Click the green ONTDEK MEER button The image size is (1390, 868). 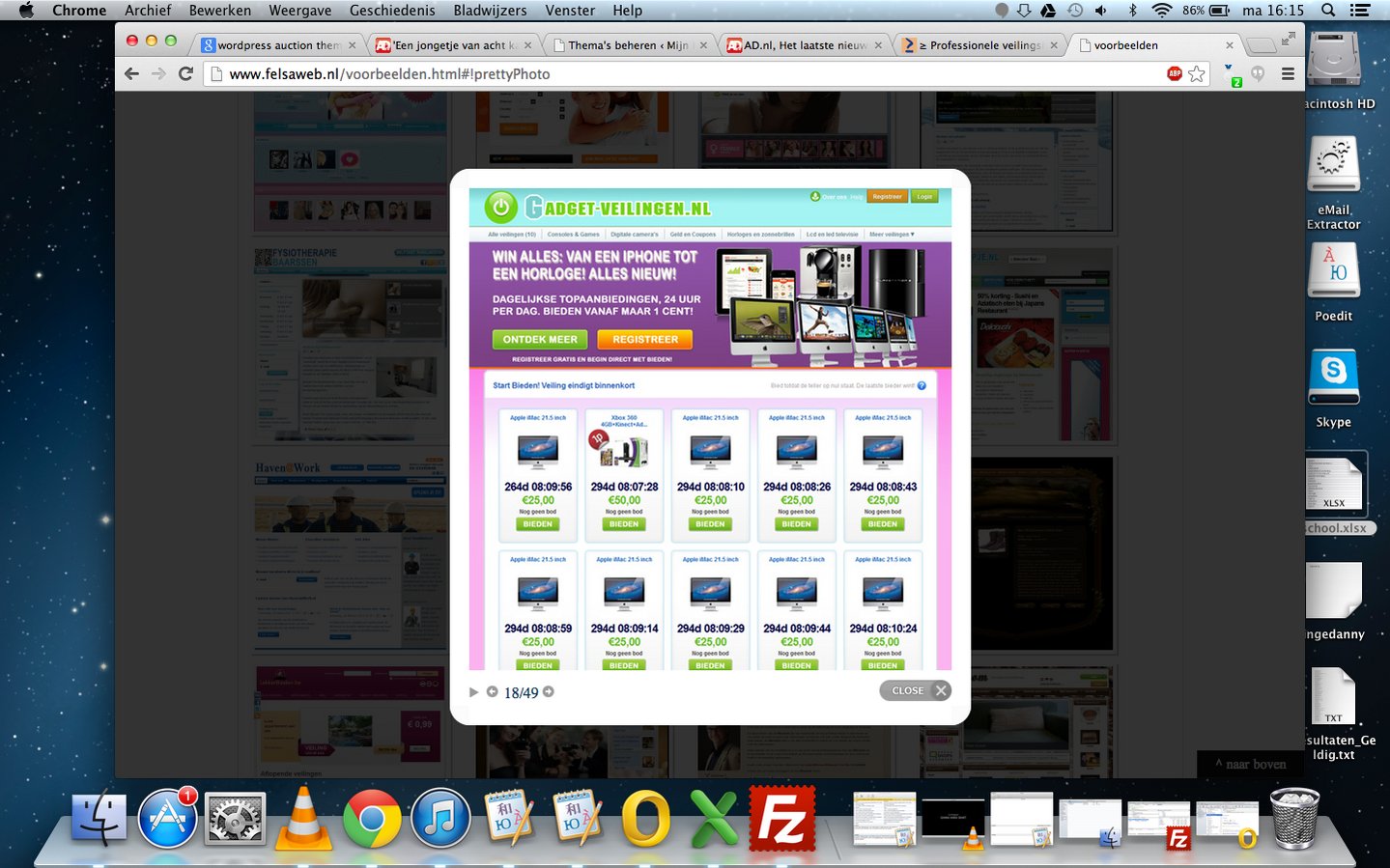click(540, 340)
